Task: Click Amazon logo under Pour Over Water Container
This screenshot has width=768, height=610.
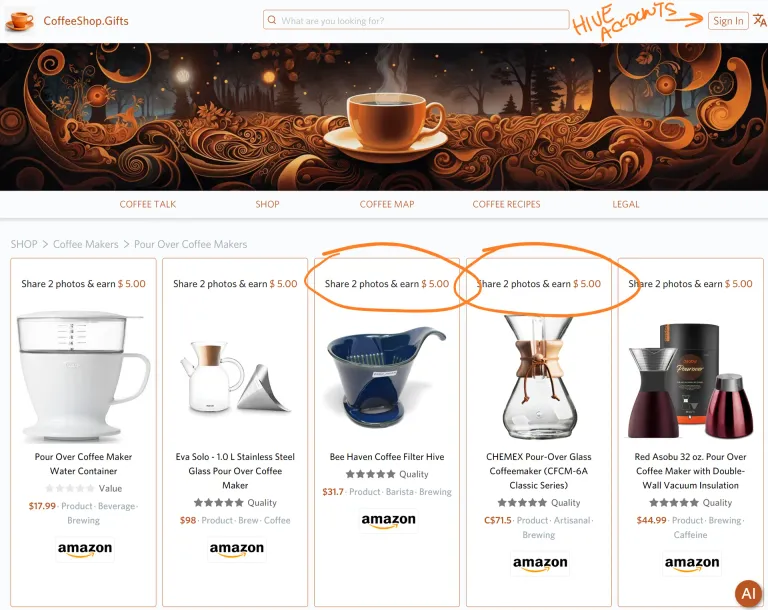Action: click(85, 549)
